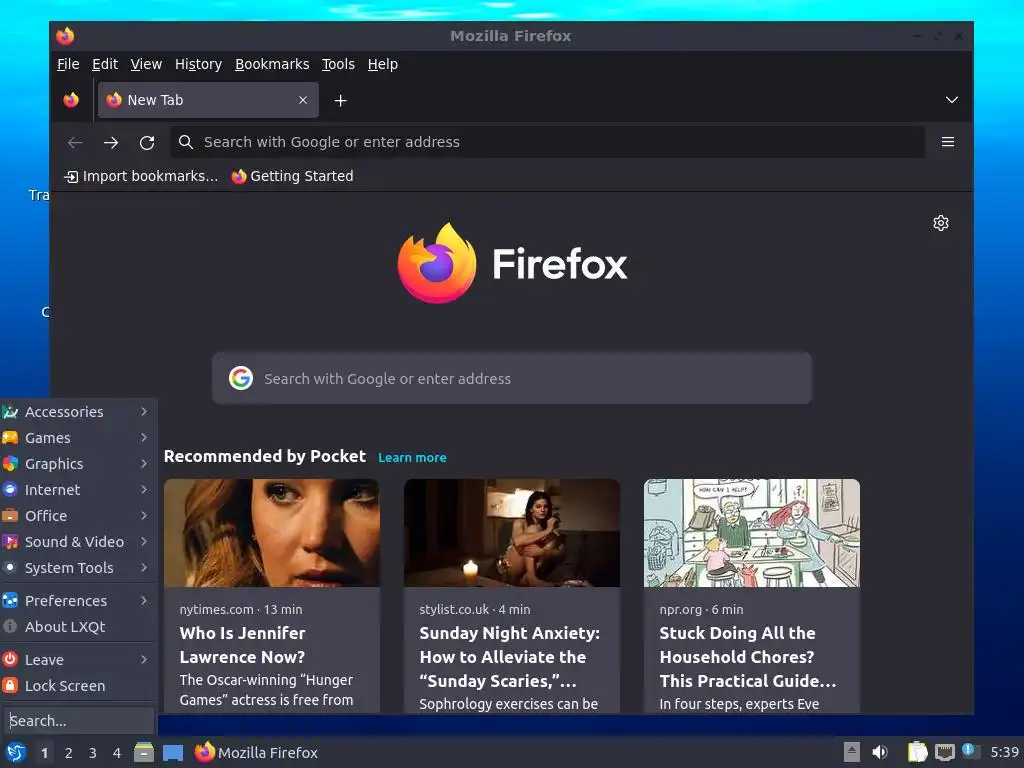Open Sunday Night Anxiety article headline
1024x768 pixels.
509,657
